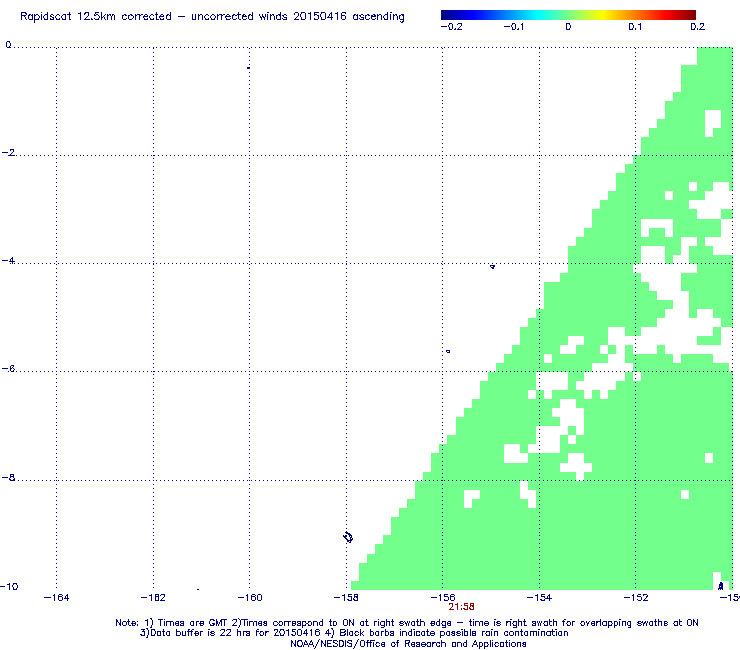Click the latitude label -4

pos(8,261)
